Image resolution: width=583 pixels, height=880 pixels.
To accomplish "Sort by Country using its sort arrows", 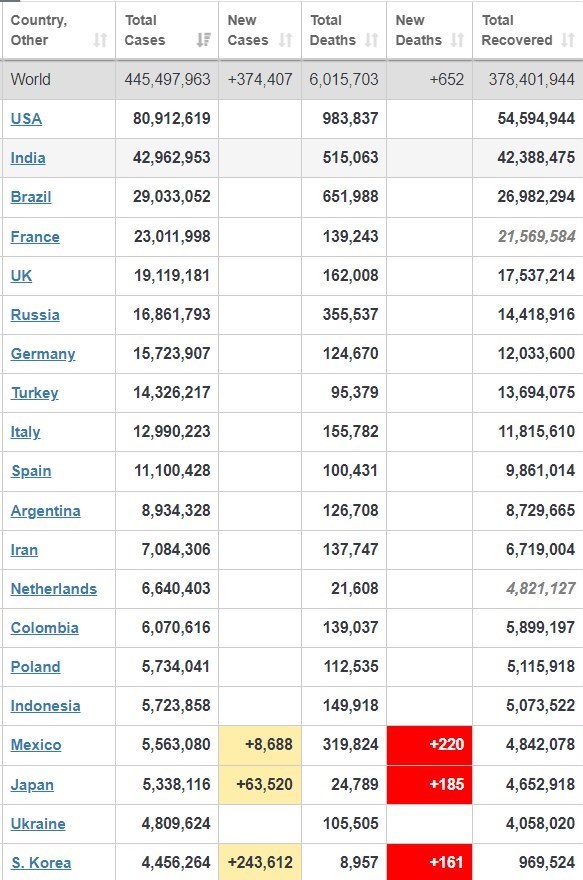I will [100, 40].
